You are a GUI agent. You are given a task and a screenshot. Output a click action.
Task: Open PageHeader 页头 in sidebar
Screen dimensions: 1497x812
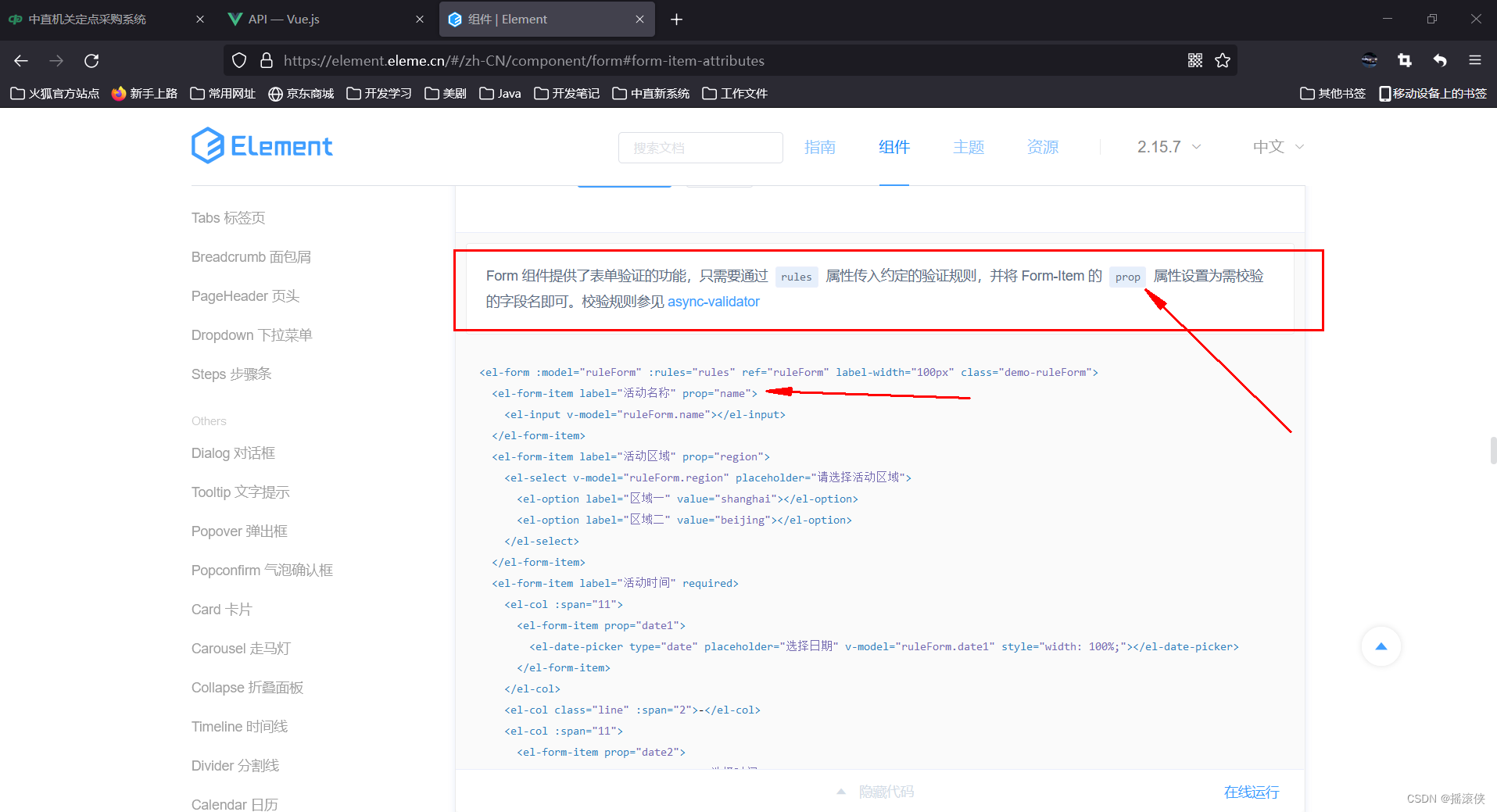pyautogui.click(x=245, y=296)
